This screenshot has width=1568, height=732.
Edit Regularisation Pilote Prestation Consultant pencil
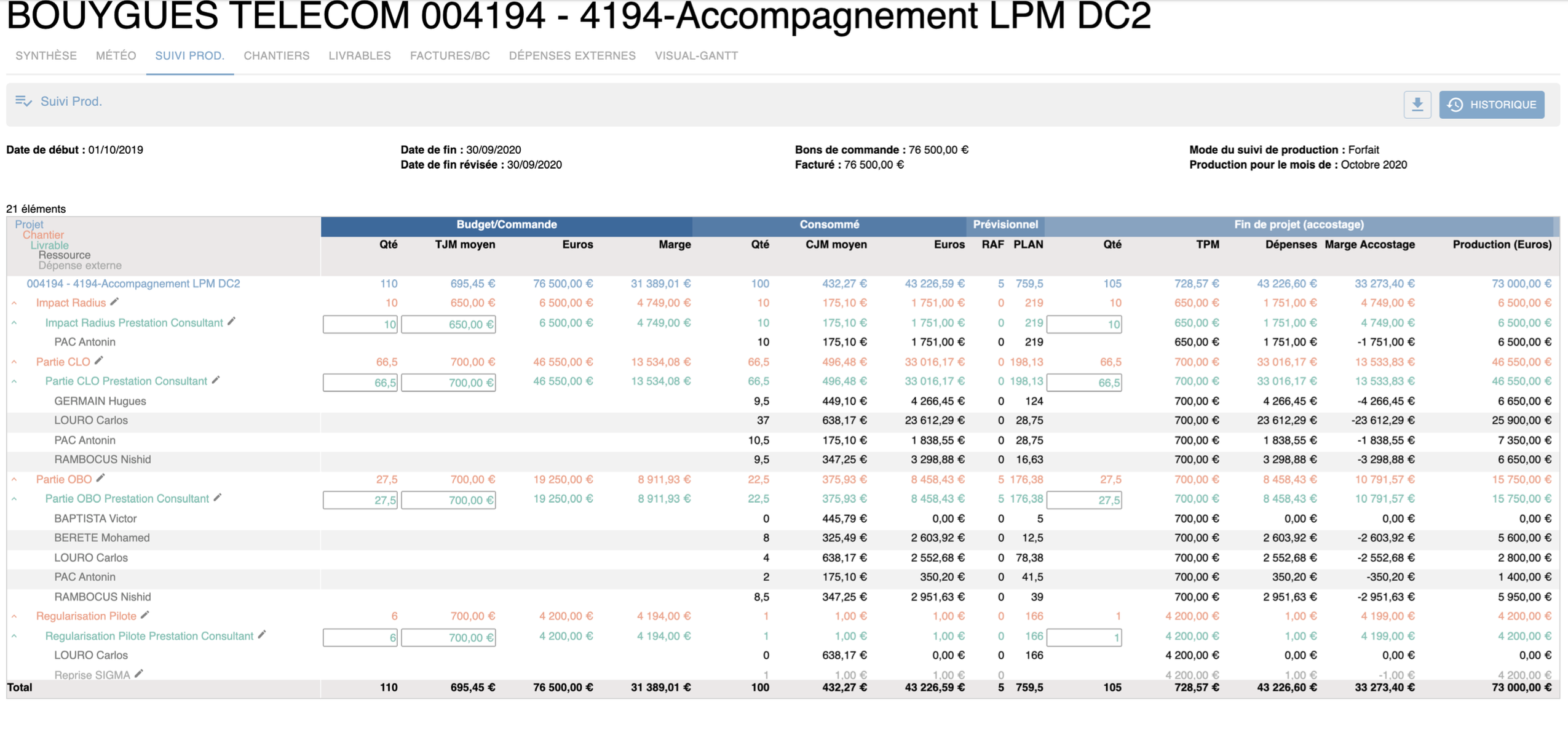(262, 634)
